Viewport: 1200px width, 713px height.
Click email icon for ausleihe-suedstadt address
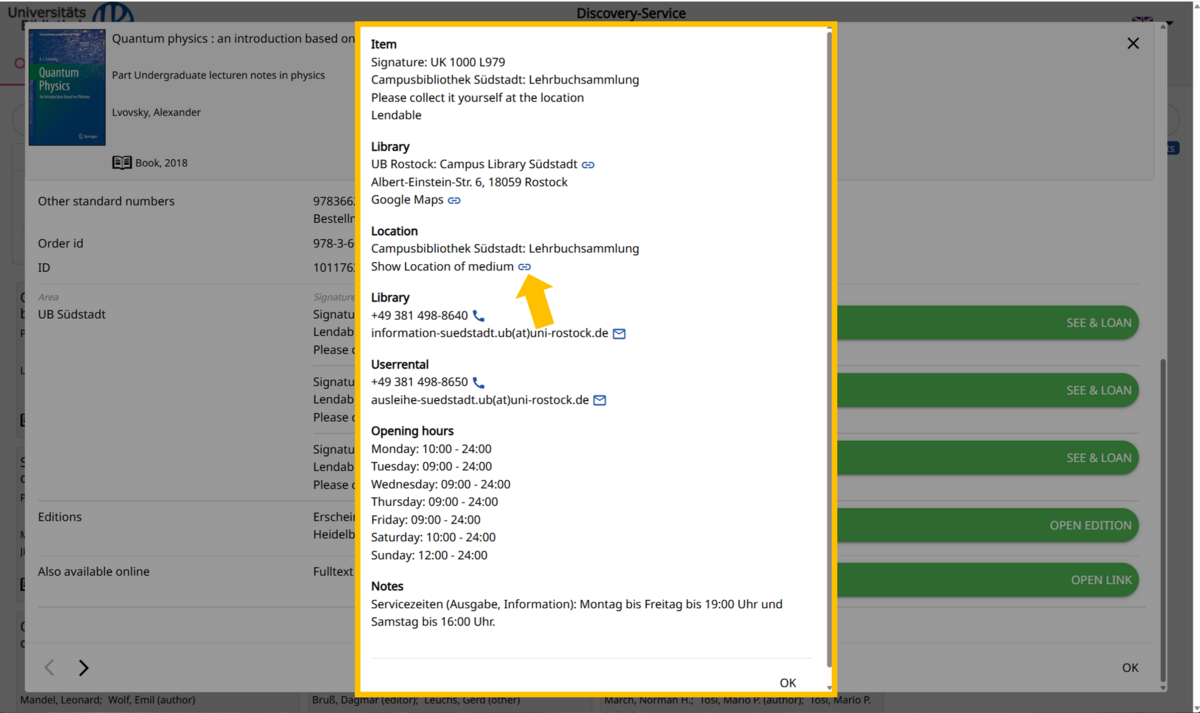click(x=600, y=401)
